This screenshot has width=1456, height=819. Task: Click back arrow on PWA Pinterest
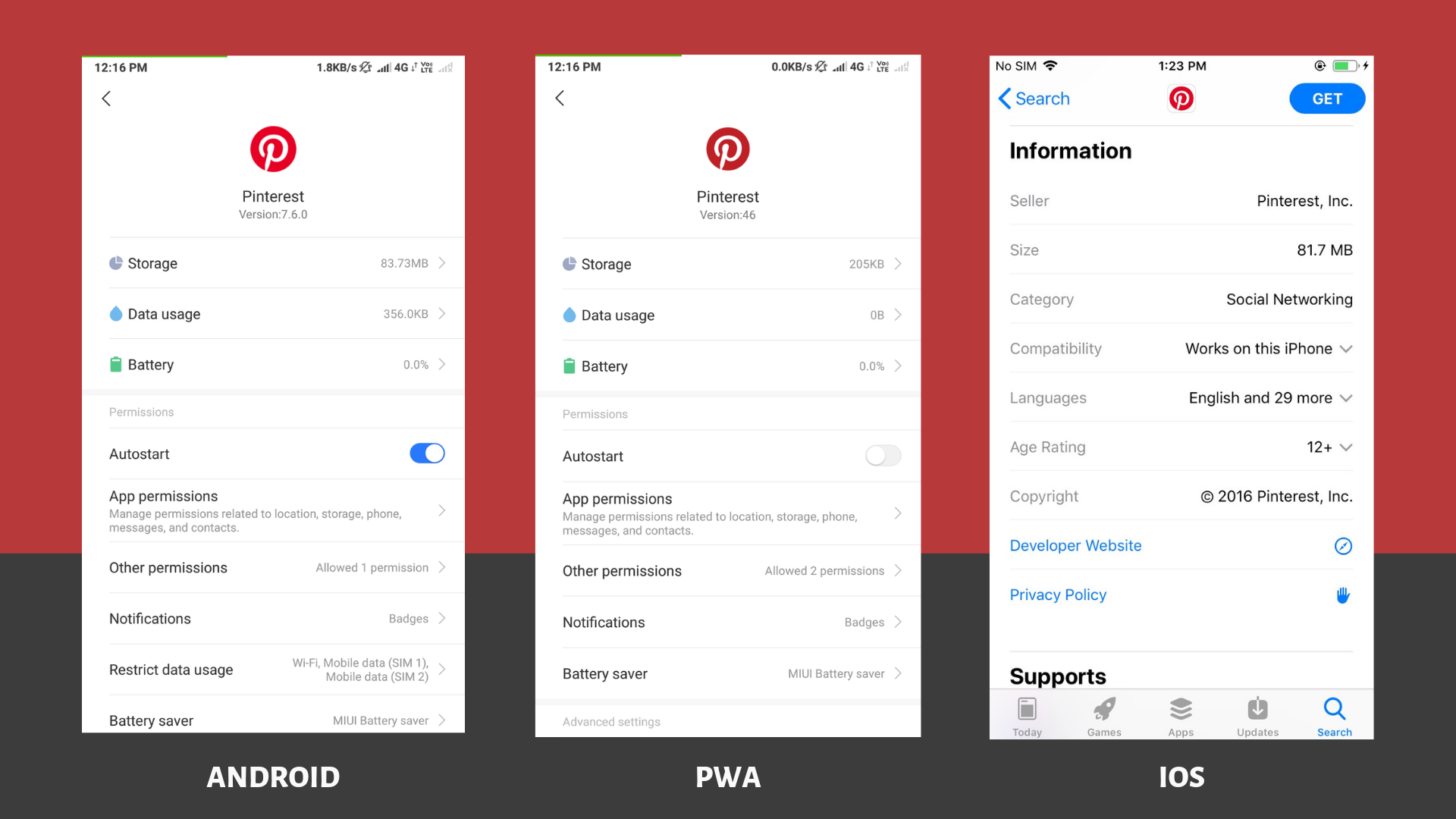[561, 97]
